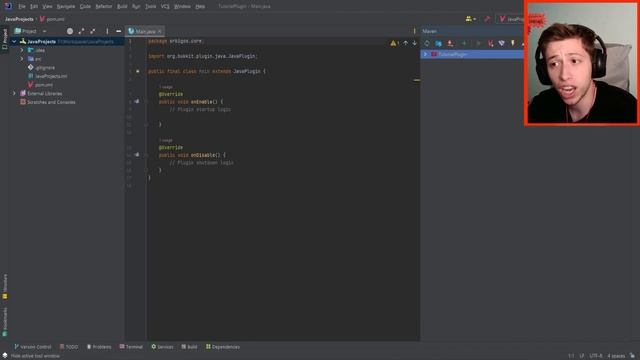Screen dimensions: 640x360
Task: Open the VCS menu
Action: click(x=165, y=7)
